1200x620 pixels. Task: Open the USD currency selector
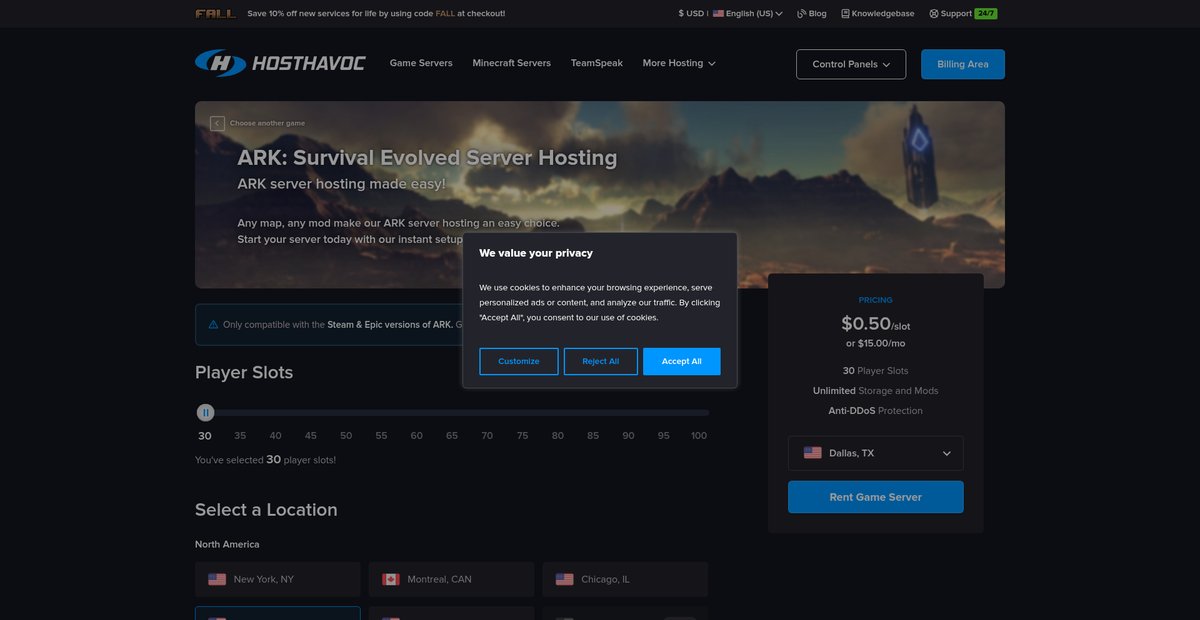[691, 14]
